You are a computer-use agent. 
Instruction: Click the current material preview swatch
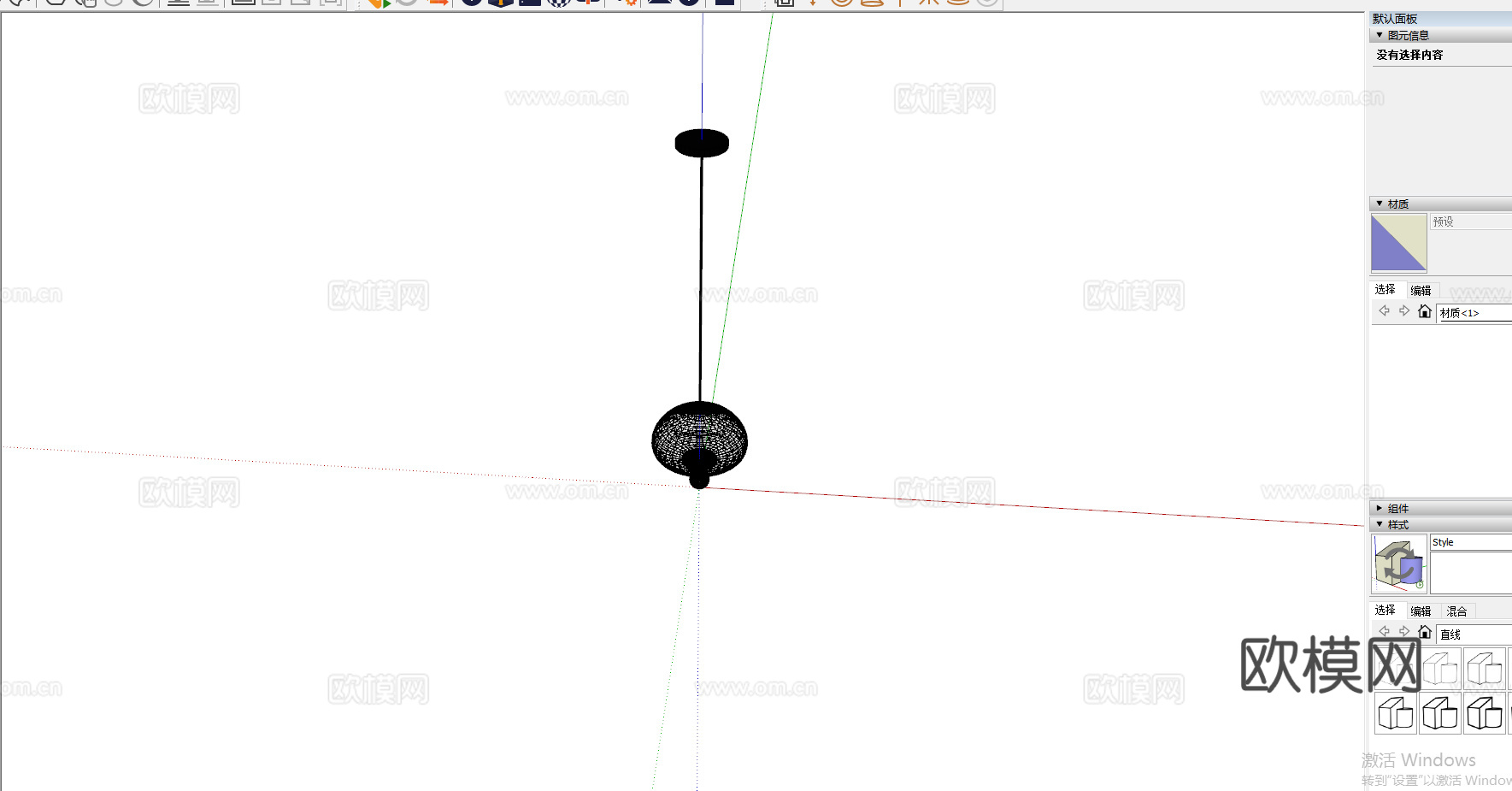[1398, 243]
